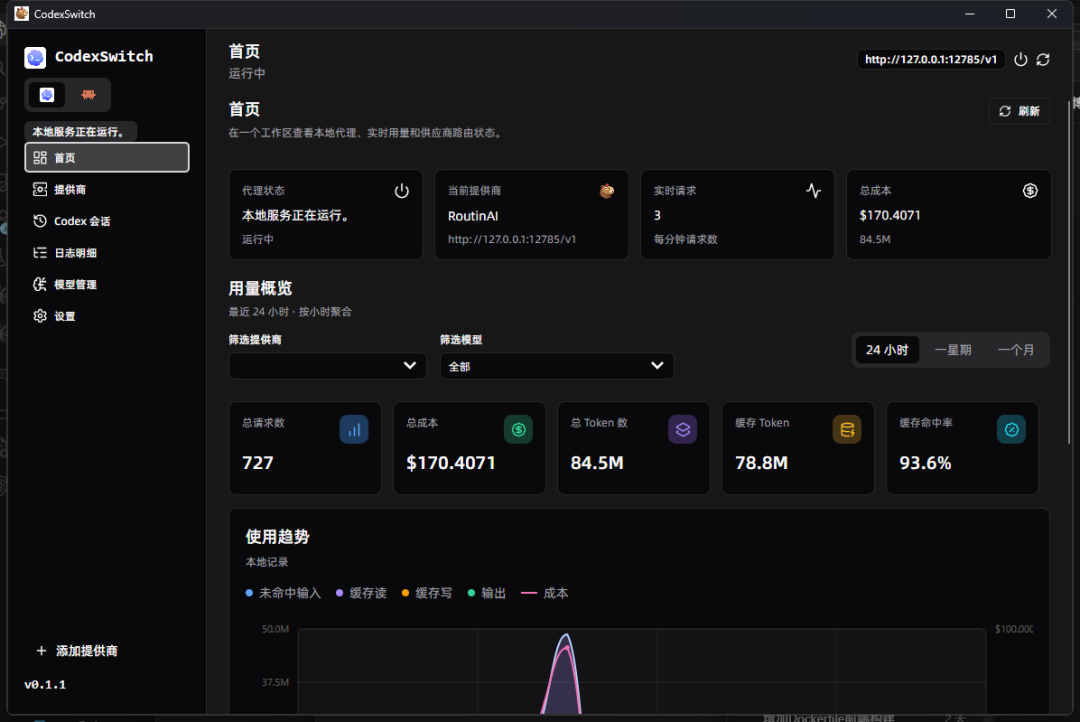Click the 93.6% cache hit rate value

pyautogui.click(x=925, y=463)
